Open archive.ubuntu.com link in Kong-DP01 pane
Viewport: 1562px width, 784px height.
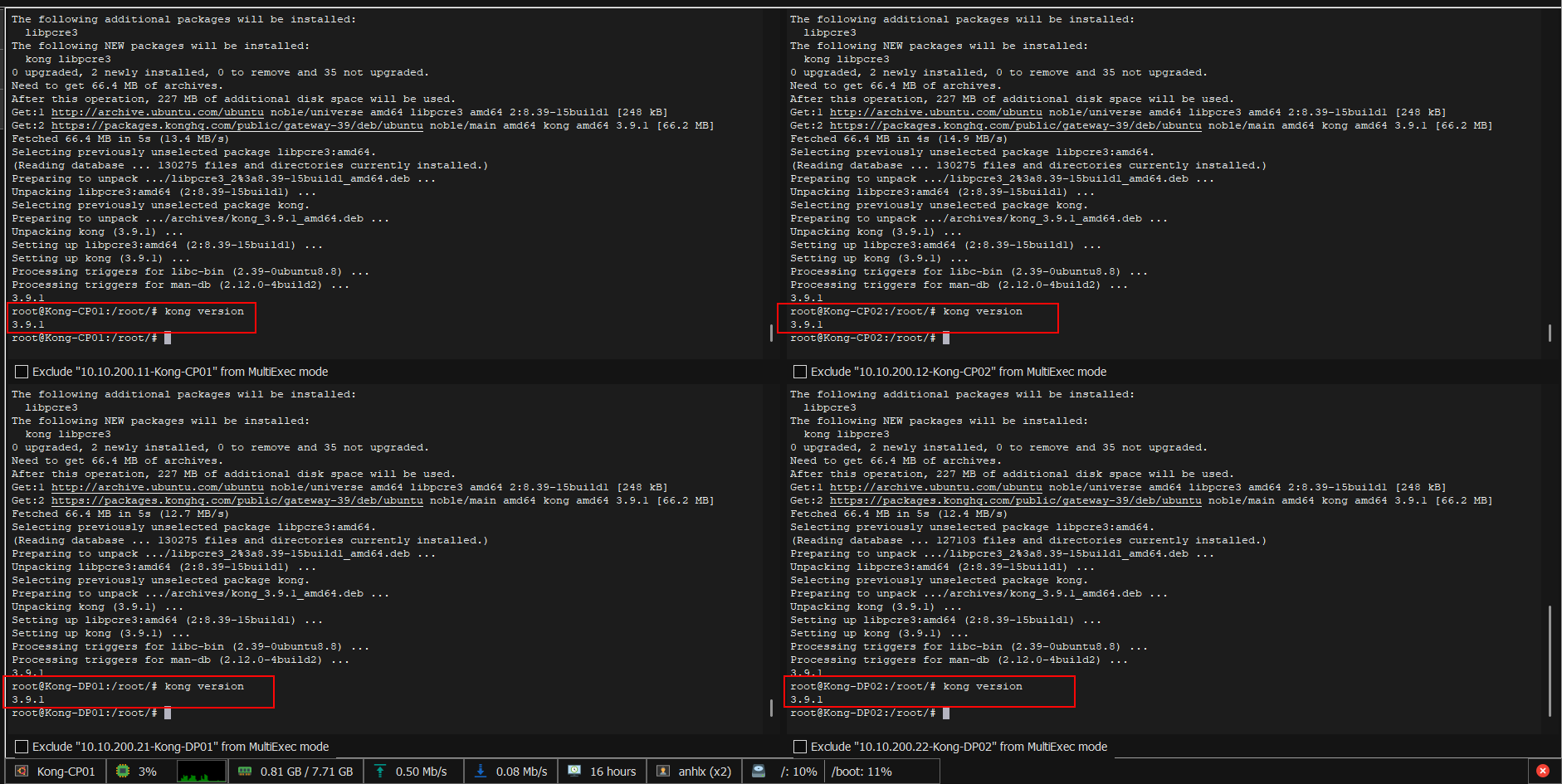[158, 487]
